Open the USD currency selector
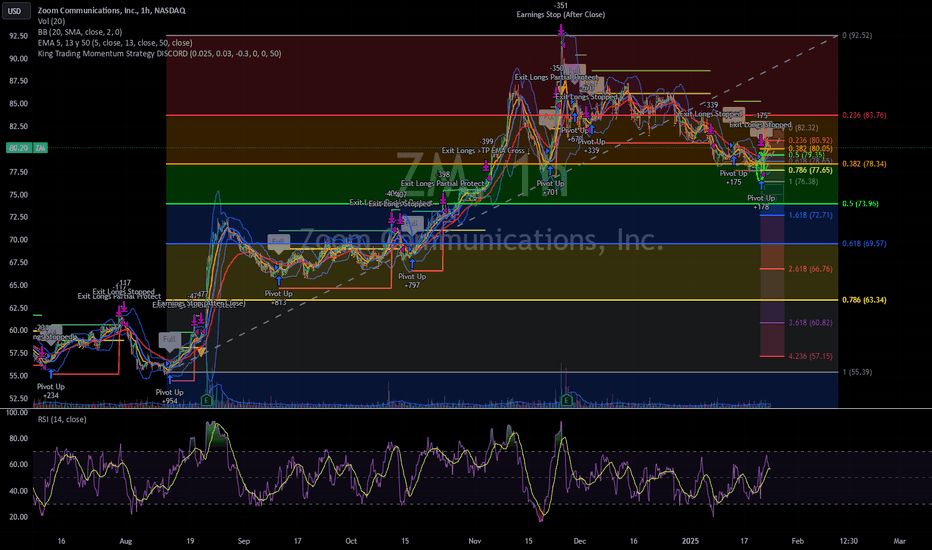This screenshot has height=550, width=932. [x=15, y=11]
